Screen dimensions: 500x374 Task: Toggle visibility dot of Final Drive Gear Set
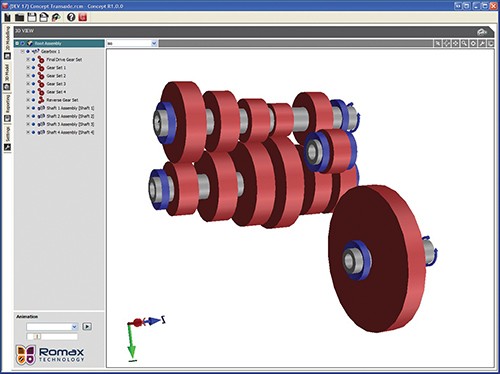pyautogui.click(x=33, y=60)
